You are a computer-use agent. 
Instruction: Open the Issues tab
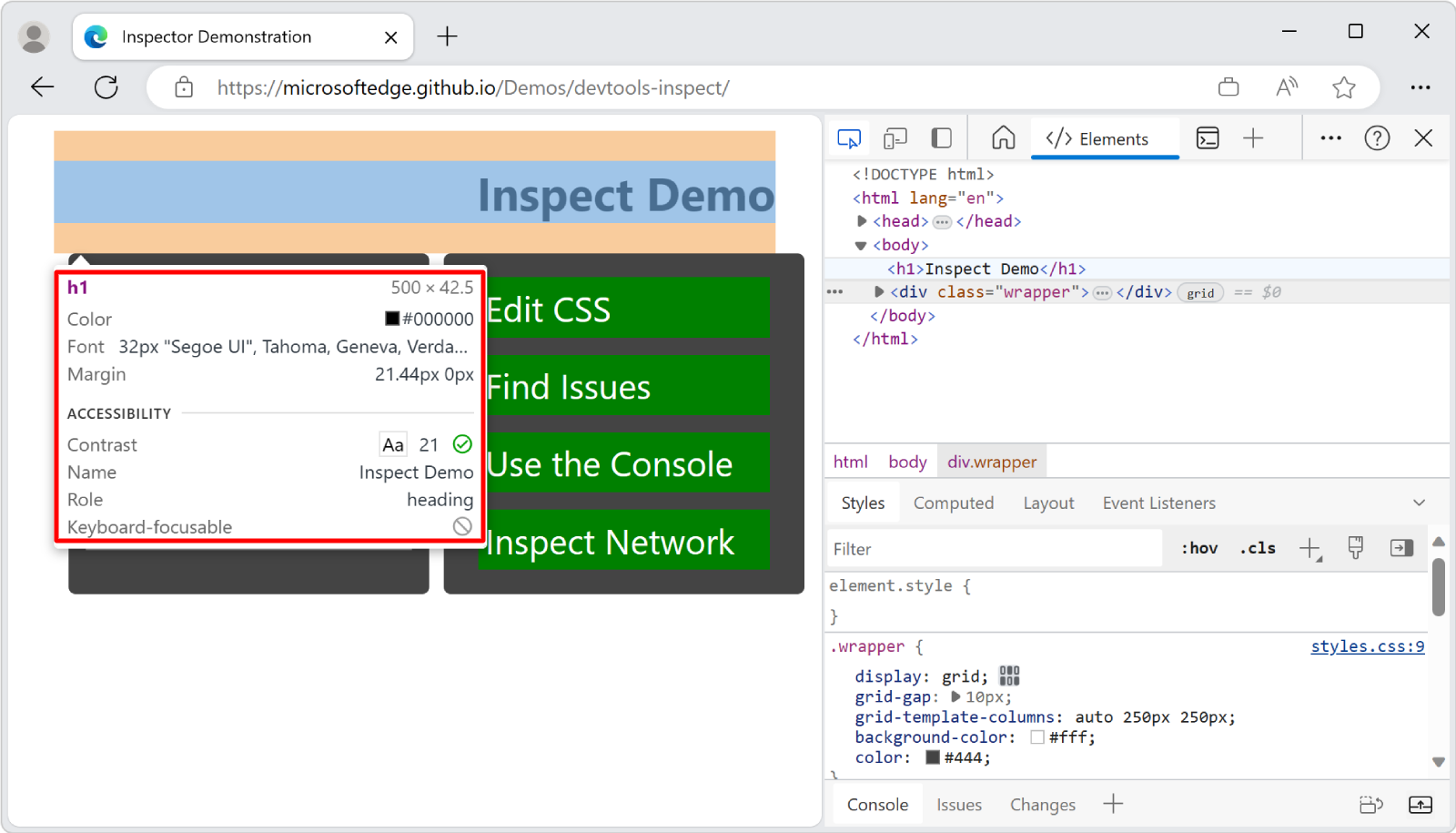pyautogui.click(x=958, y=804)
